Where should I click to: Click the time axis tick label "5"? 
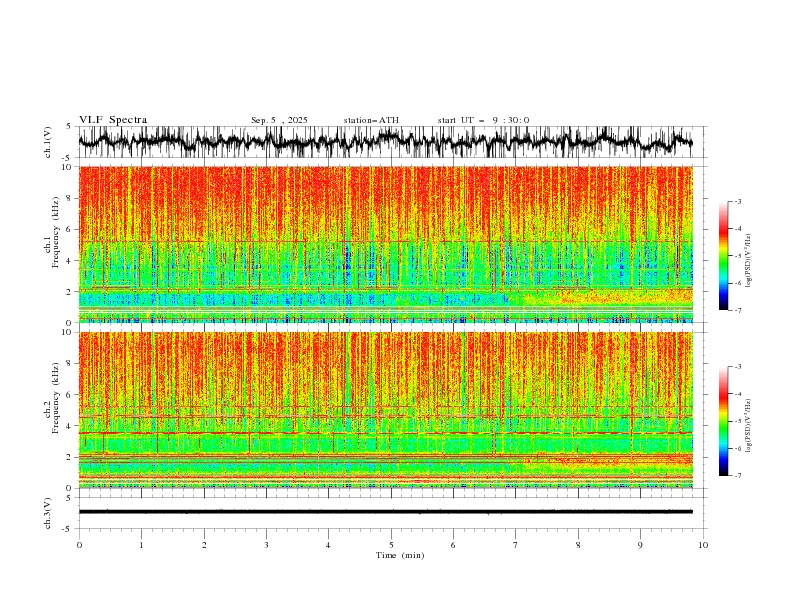pyautogui.click(x=391, y=545)
